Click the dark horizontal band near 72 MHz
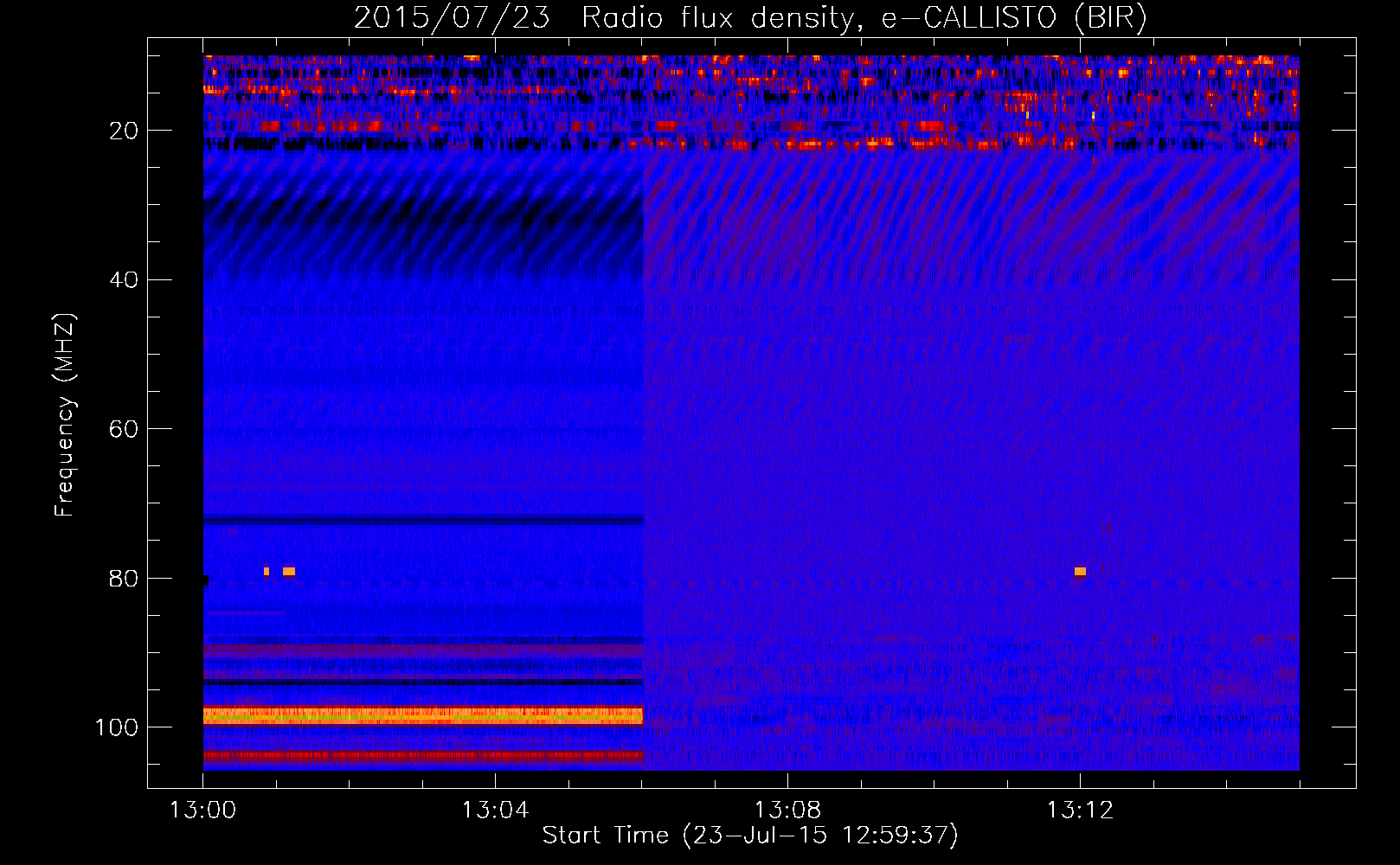 (423, 520)
